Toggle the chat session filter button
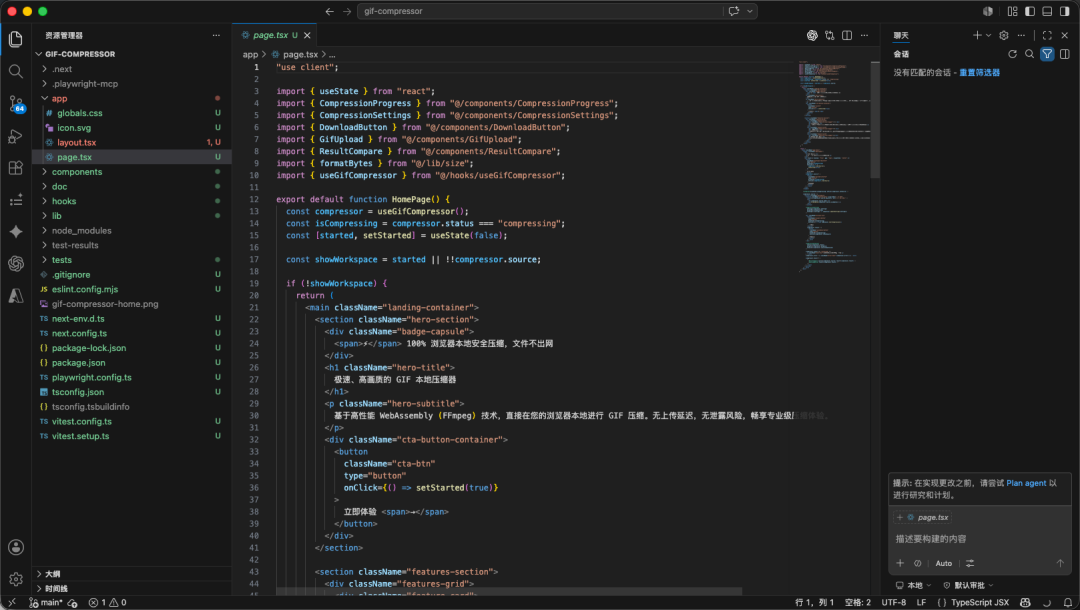This screenshot has height=610, width=1080. click(1047, 54)
